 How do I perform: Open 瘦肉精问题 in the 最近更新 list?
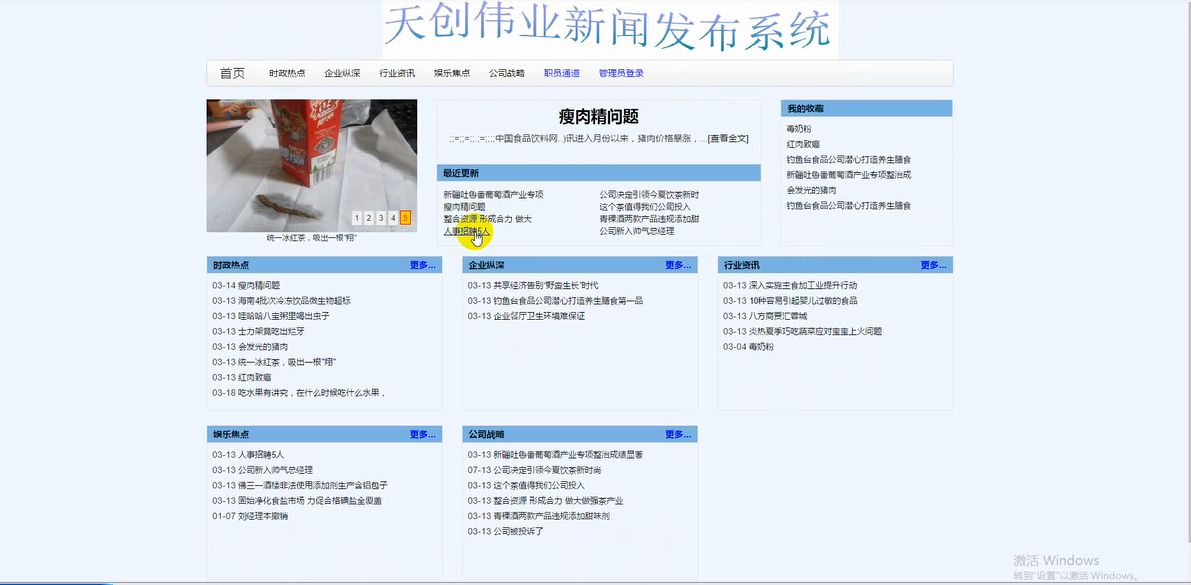click(465, 207)
